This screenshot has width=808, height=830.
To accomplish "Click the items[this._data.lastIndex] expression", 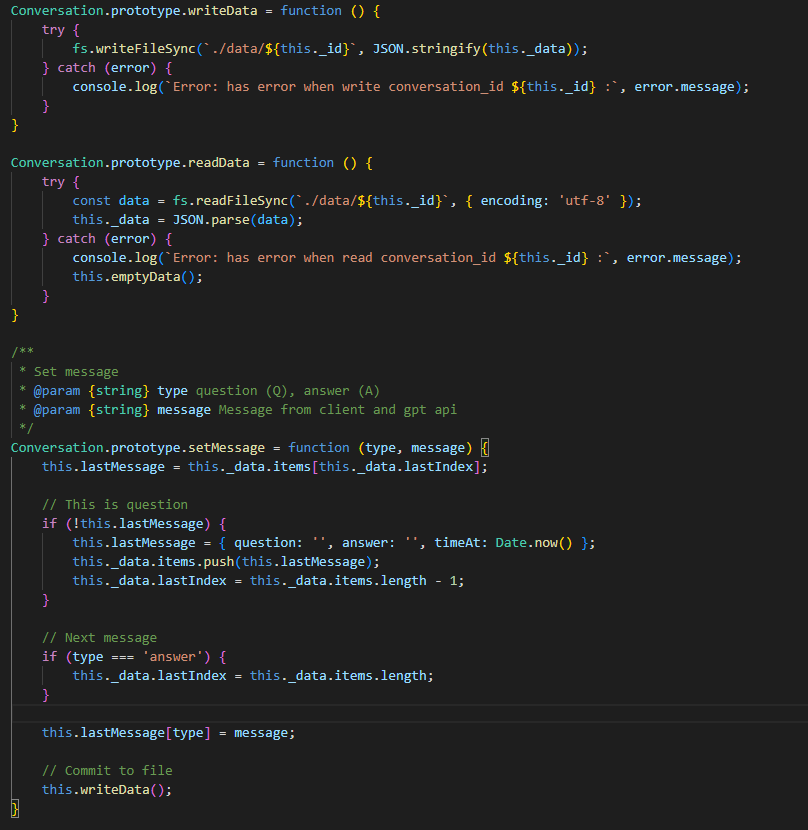I will click(376, 467).
